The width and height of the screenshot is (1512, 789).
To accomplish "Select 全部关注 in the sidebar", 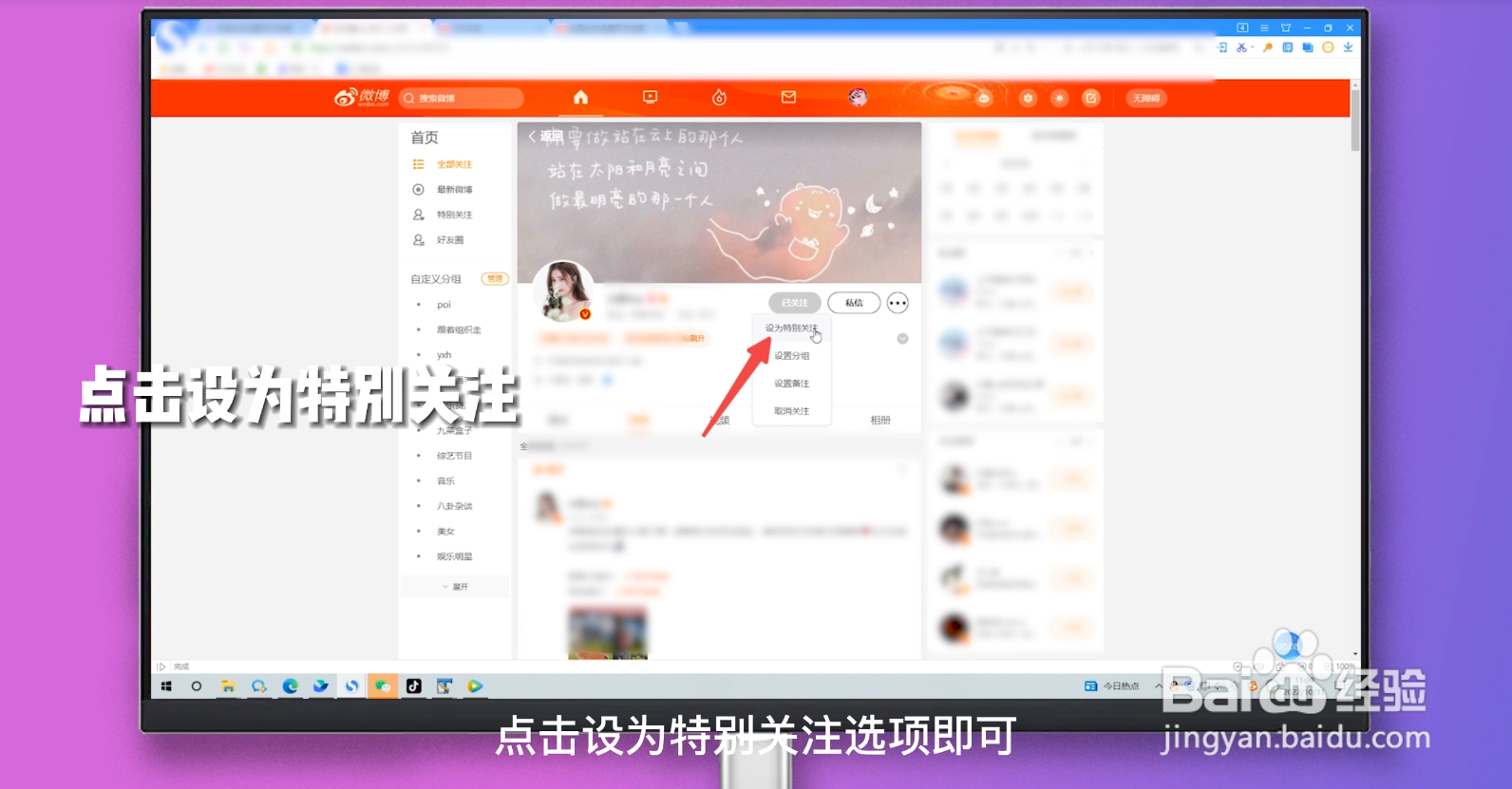I will pos(454,164).
